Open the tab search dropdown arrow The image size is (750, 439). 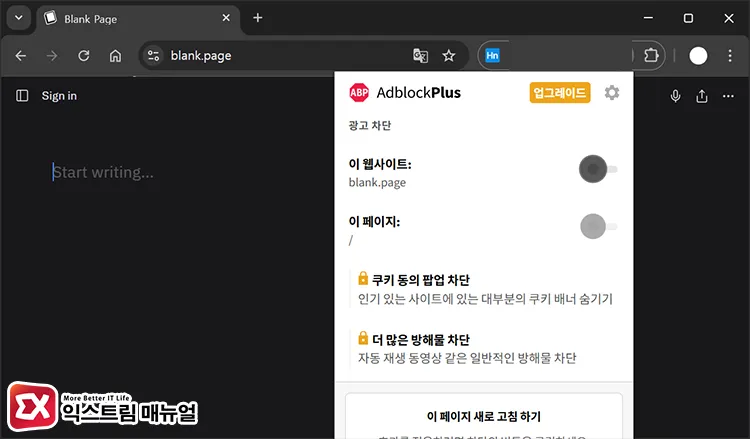(x=19, y=18)
